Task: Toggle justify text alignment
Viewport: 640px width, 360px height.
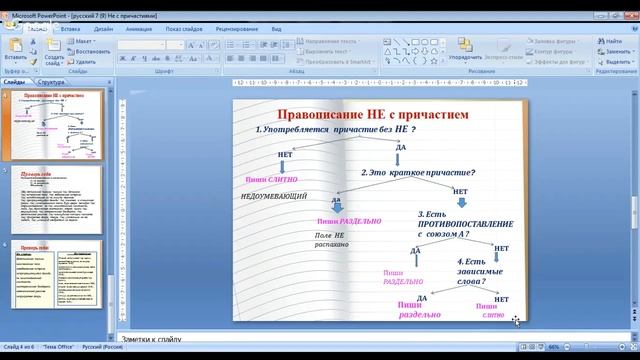Action: point(263,59)
